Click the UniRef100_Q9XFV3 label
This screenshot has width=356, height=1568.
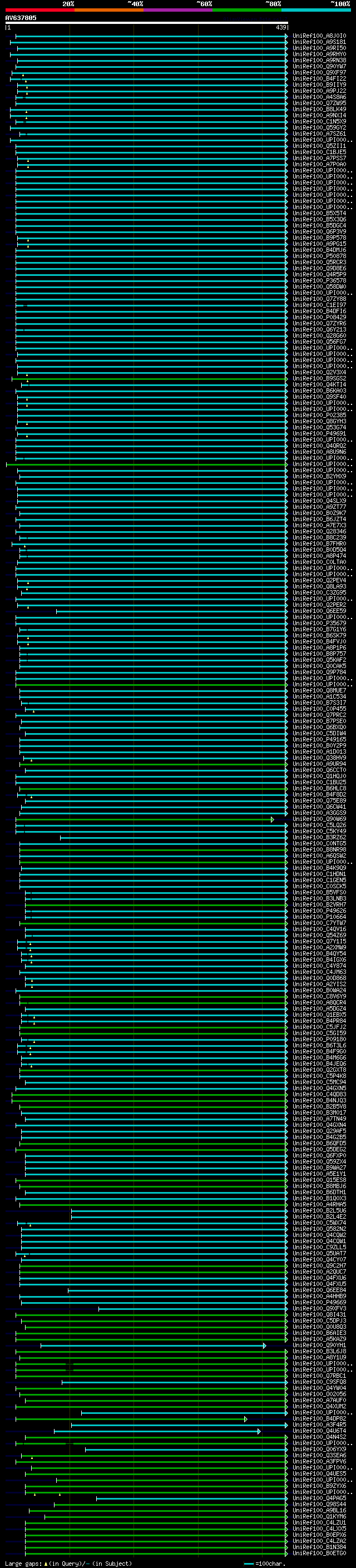coord(319,1308)
